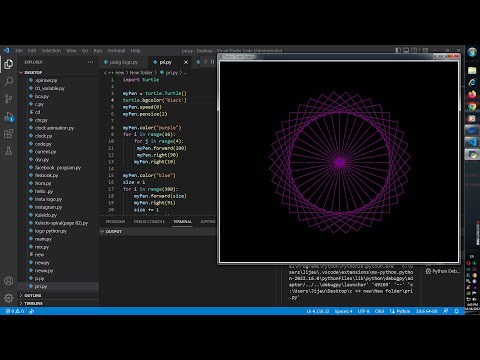Click the New folder breadcrumb
The image size is (480, 360).
tap(141, 72)
